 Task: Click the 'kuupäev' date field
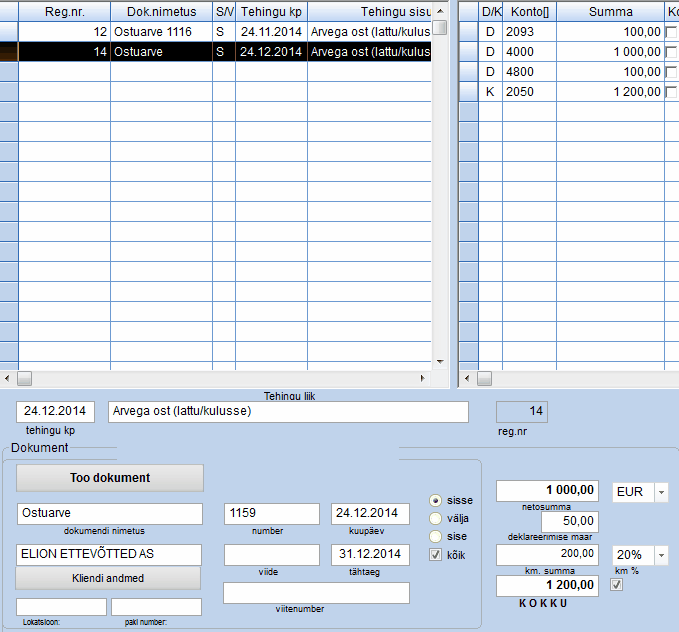pos(370,513)
